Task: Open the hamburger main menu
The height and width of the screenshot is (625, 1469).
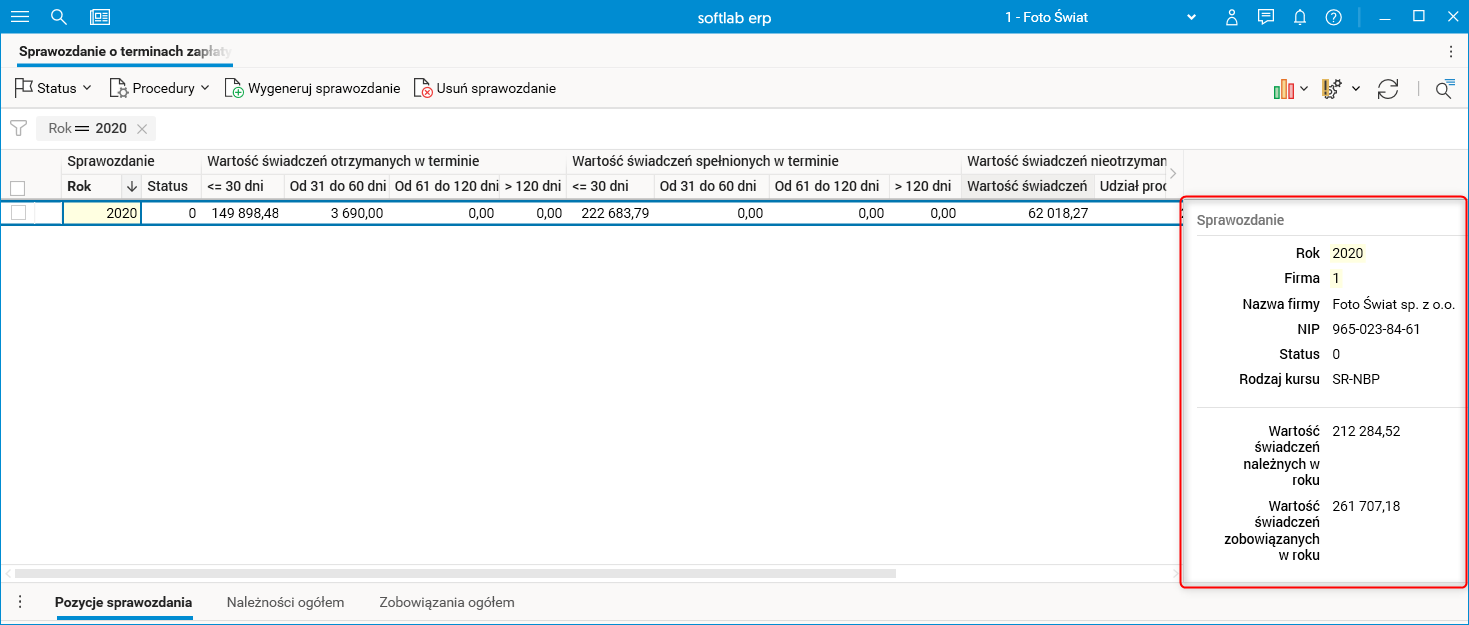Action: tap(19, 17)
